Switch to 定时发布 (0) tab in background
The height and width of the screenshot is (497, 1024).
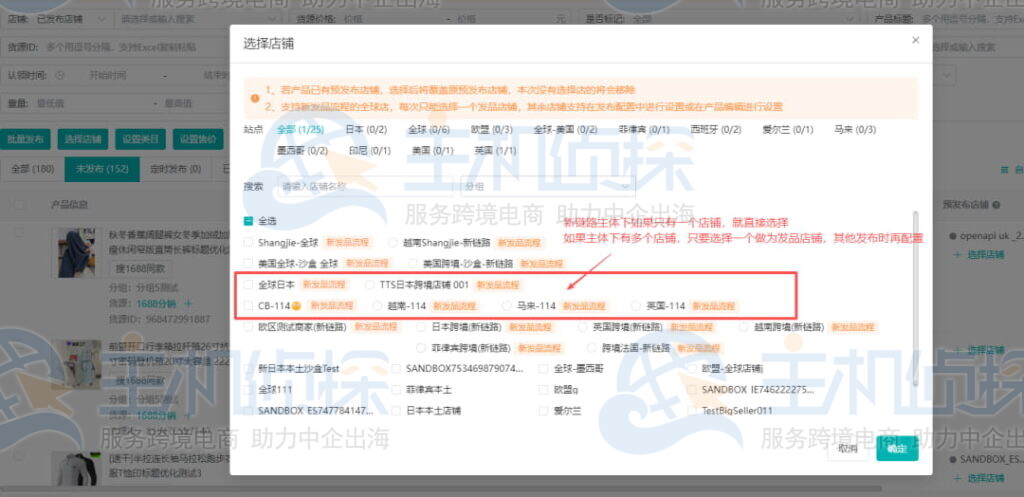176,169
